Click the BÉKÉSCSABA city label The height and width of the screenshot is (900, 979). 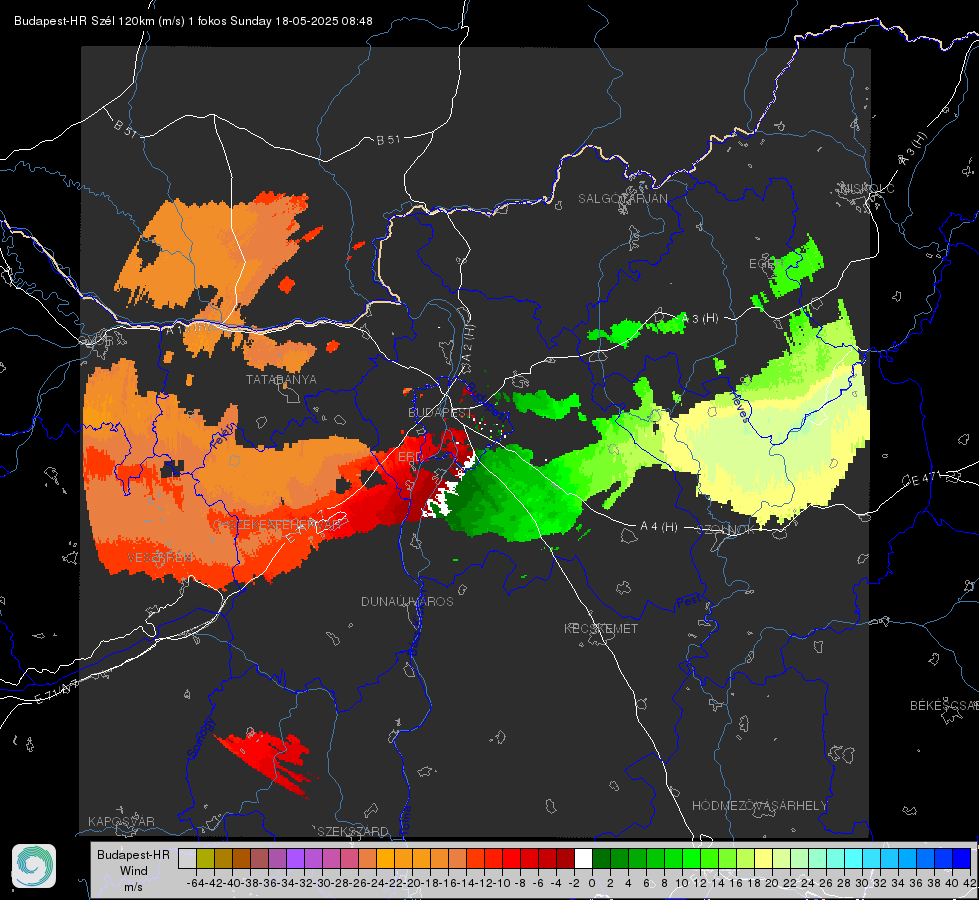[944, 706]
